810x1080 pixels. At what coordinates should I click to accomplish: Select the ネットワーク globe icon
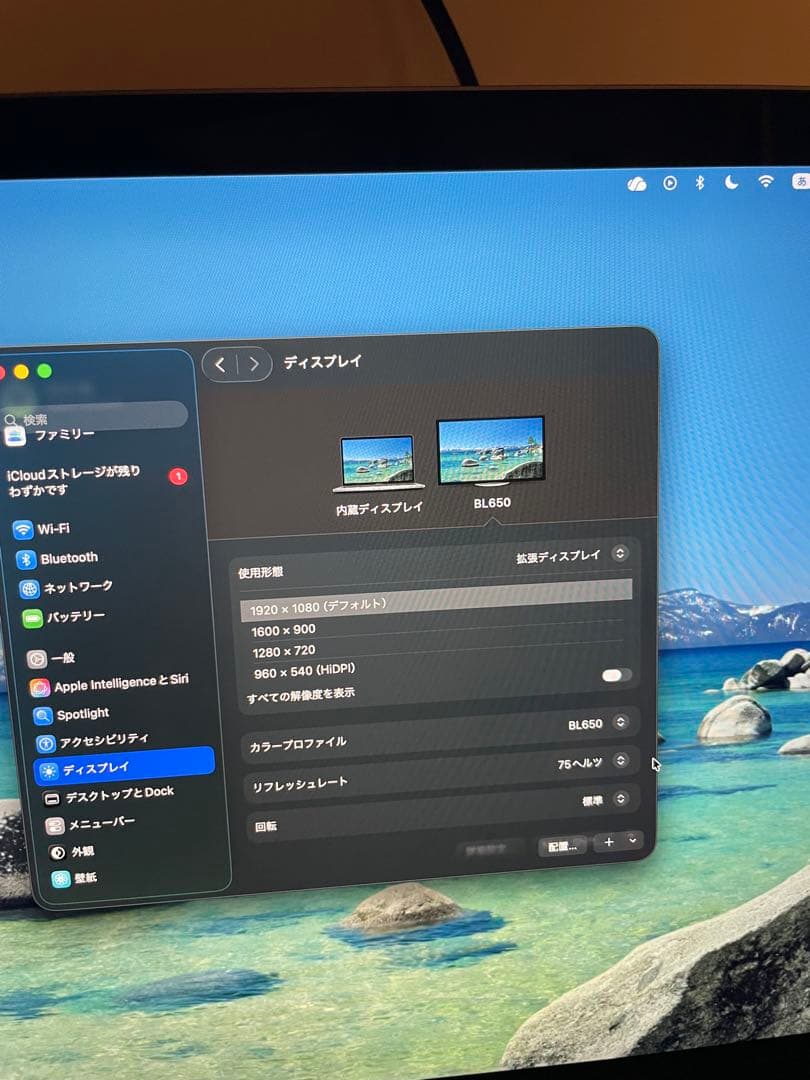tap(29, 588)
